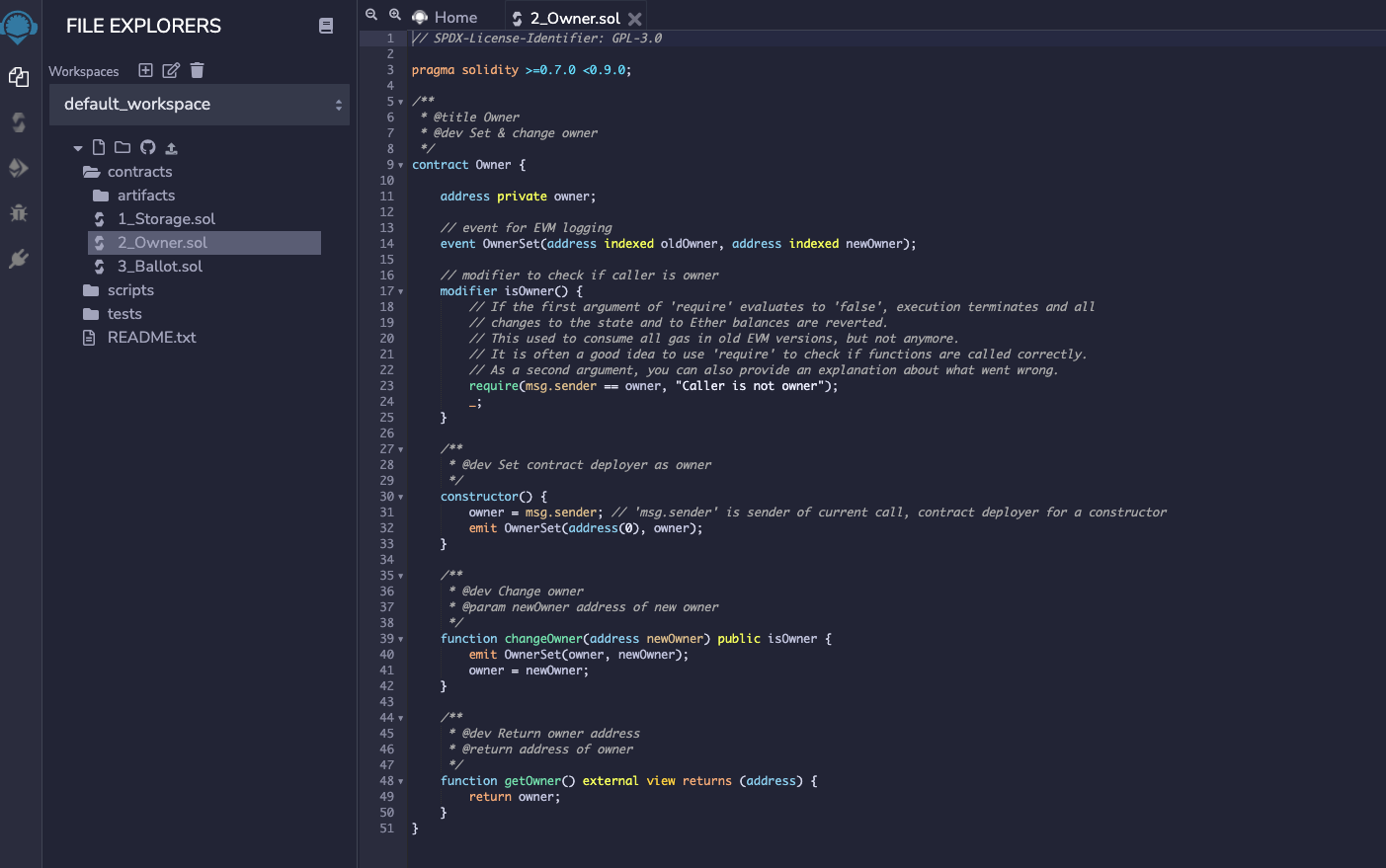The image size is (1386, 868).
Task: Delete workspace with trash icon
Action: pyautogui.click(x=197, y=70)
